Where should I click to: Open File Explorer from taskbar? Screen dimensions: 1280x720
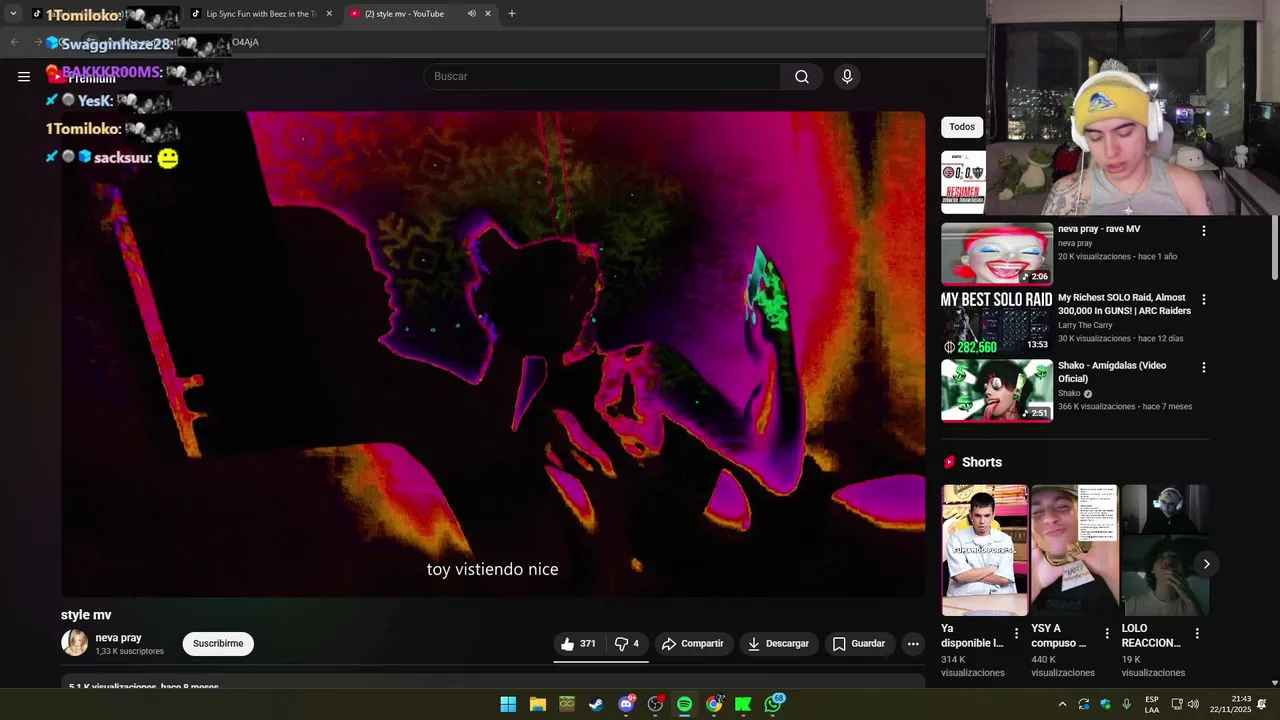[538, 704]
